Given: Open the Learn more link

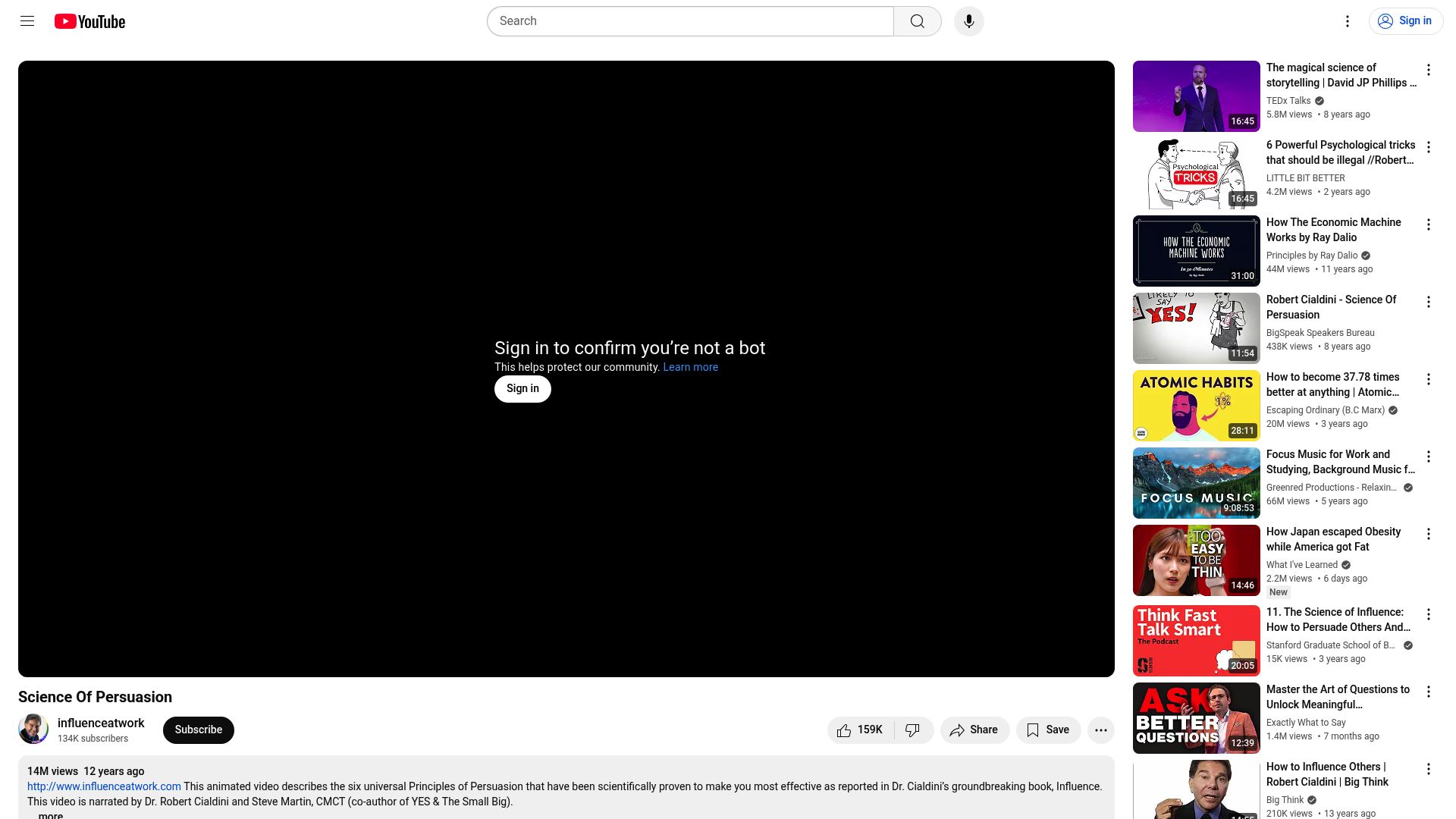Looking at the screenshot, I should tap(690, 367).
